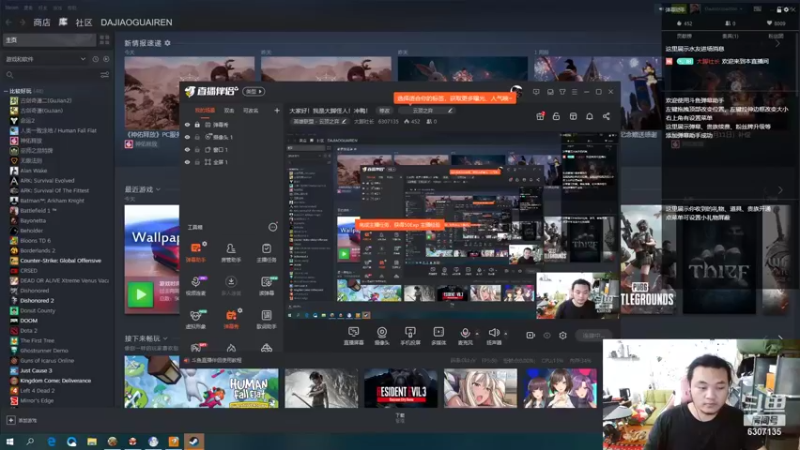Image resolution: width=800 pixels, height=450 pixels.
Task: Toggle visibility of 弹幕秀 layer
Action: [187, 125]
